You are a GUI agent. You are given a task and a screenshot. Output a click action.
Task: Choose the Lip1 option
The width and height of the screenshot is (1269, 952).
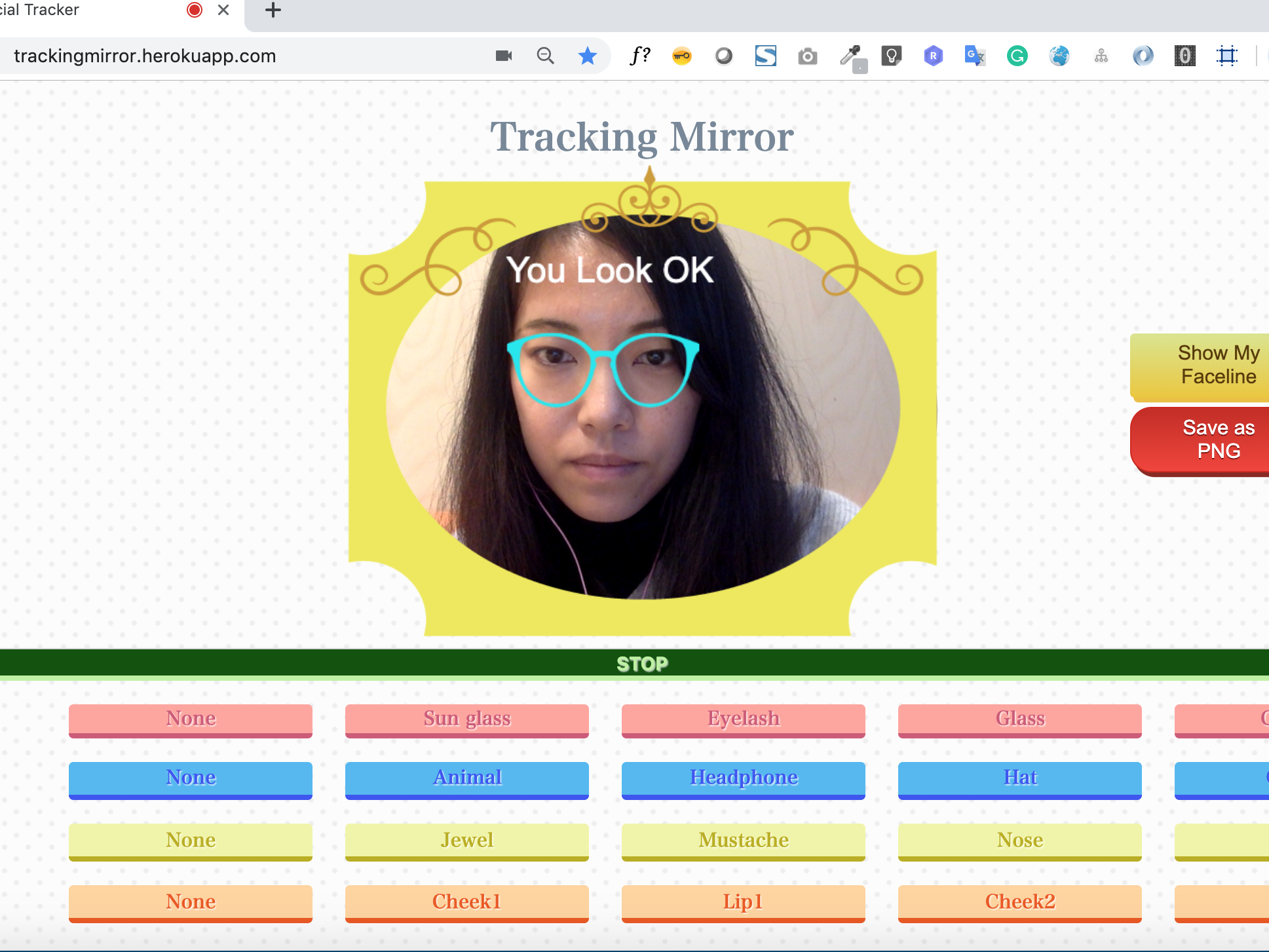coord(744,903)
